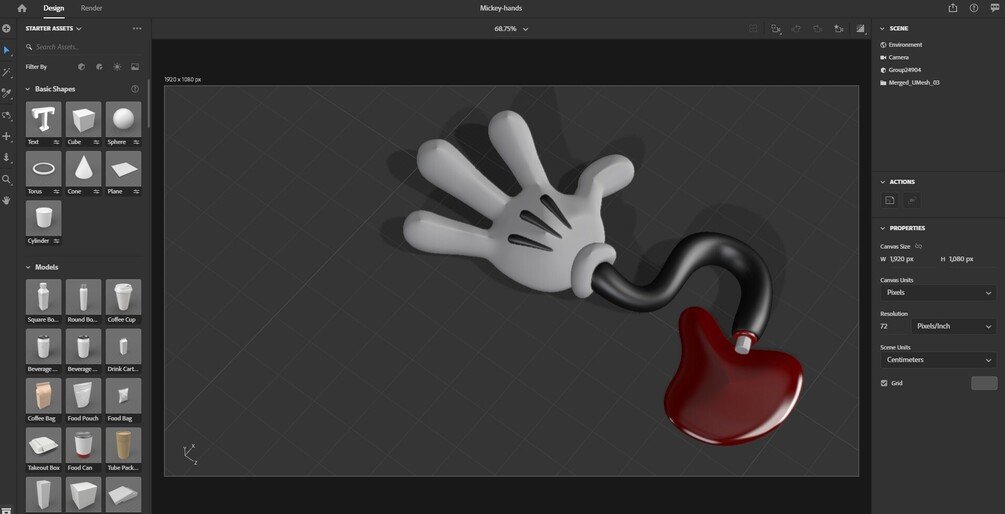Image resolution: width=1005 pixels, height=514 pixels.
Task: Add the Cone basic shape thumbnail
Action: tap(83, 169)
